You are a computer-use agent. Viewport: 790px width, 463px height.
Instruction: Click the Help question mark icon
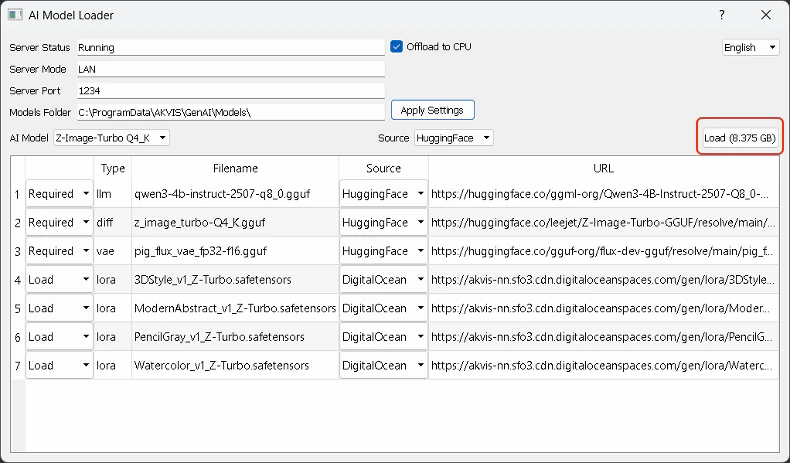pyautogui.click(x=722, y=15)
